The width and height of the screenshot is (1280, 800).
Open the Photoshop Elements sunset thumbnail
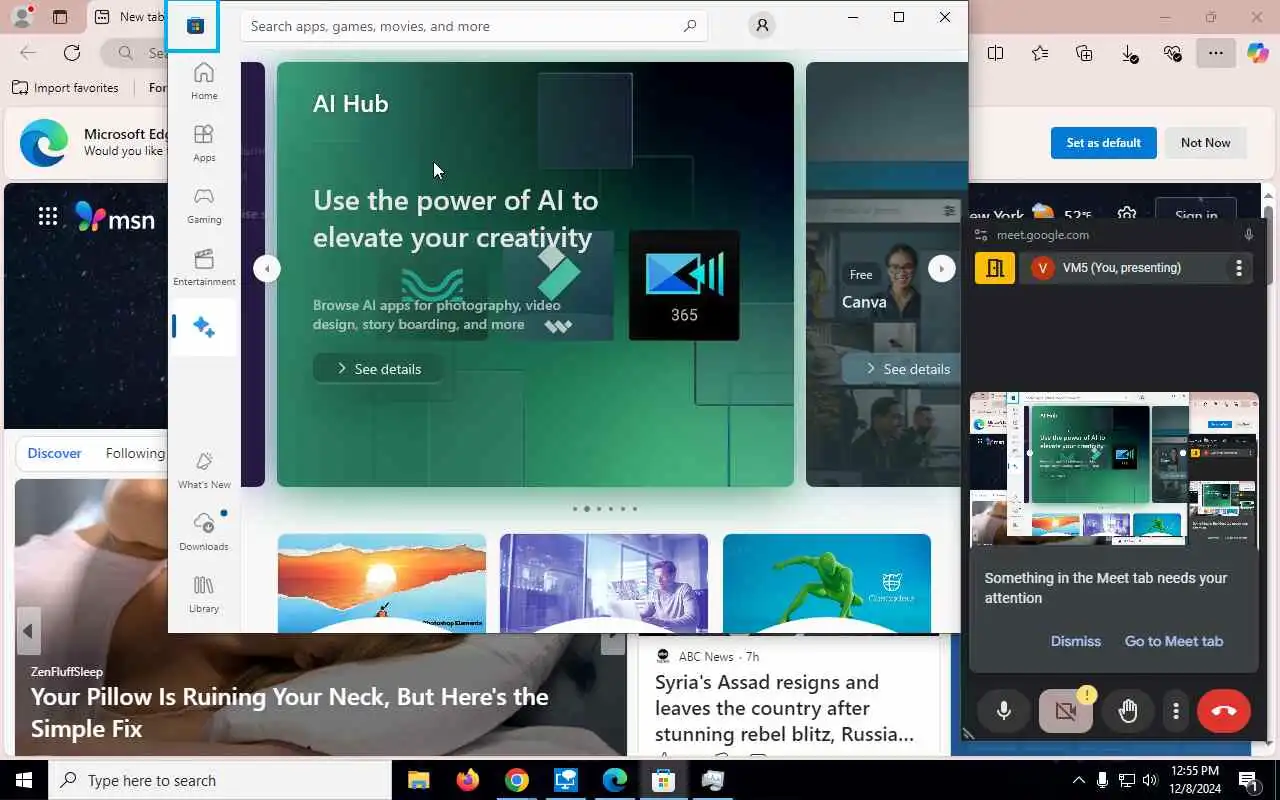(382, 583)
